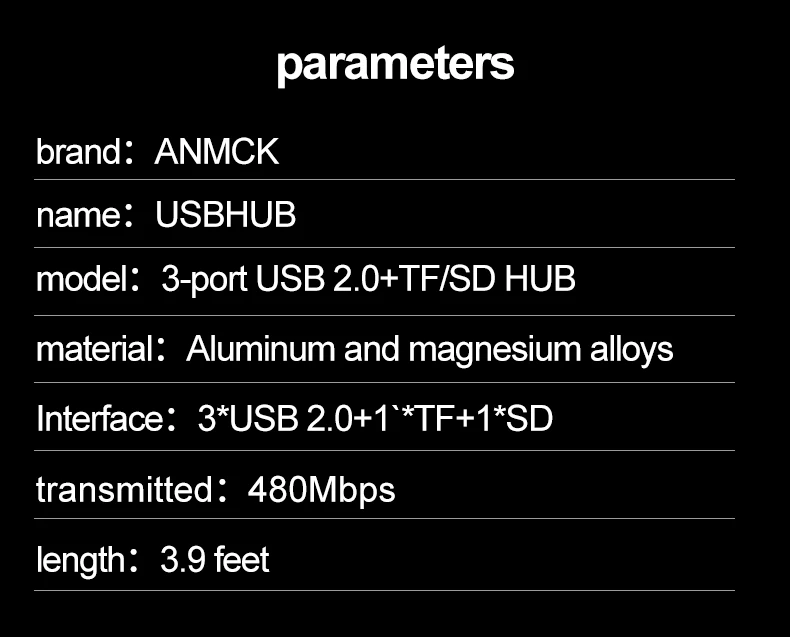Screen dimensions: 790x637
Task: Click the "parameters" heading
Action: tap(395, 64)
